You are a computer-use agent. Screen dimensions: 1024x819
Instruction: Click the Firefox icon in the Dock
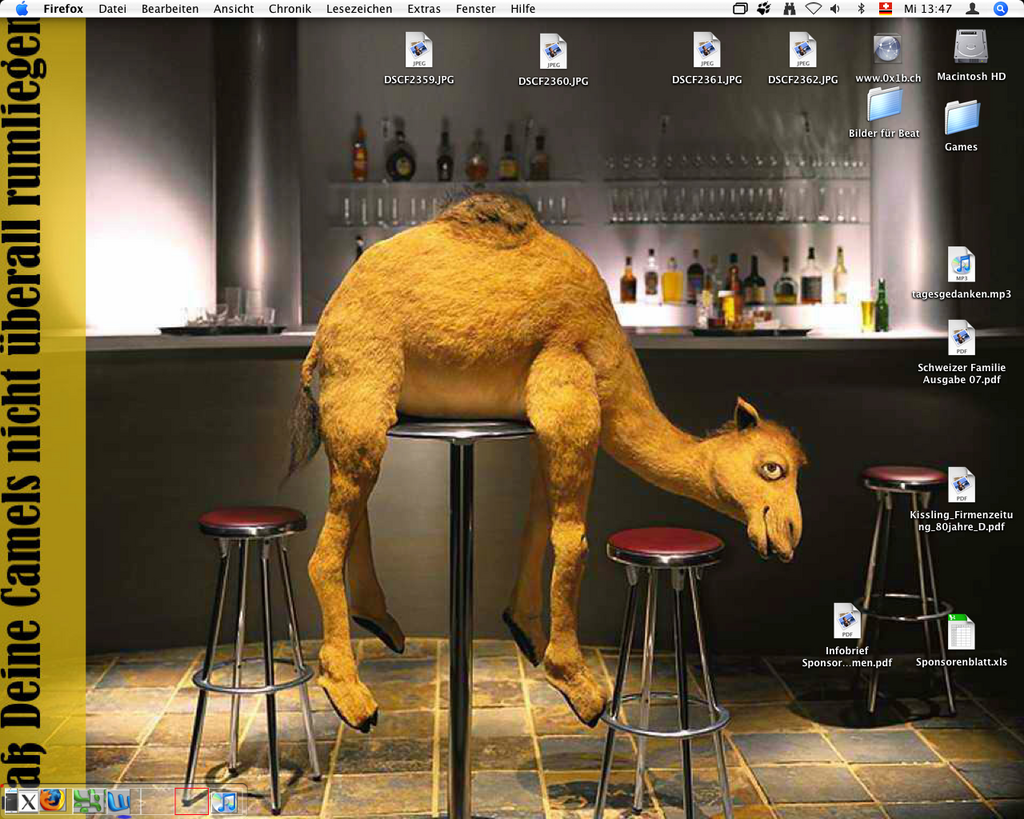point(53,800)
